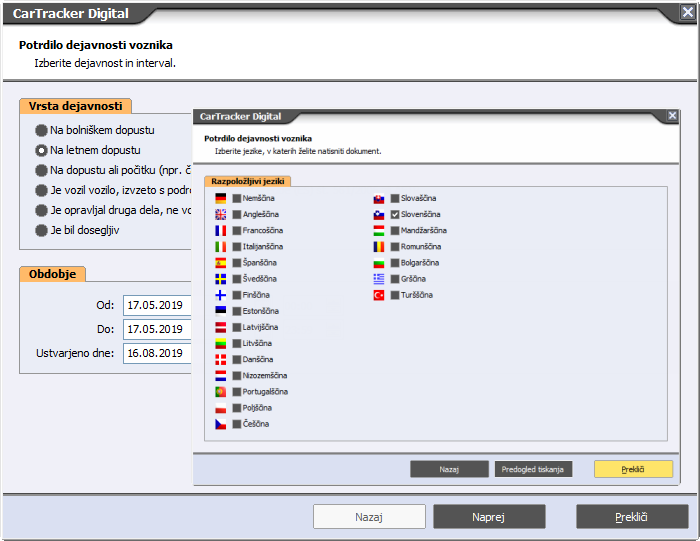The height and width of the screenshot is (541, 700).
Task: Click the Swedish flag icon
Action: pyautogui.click(x=221, y=279)
